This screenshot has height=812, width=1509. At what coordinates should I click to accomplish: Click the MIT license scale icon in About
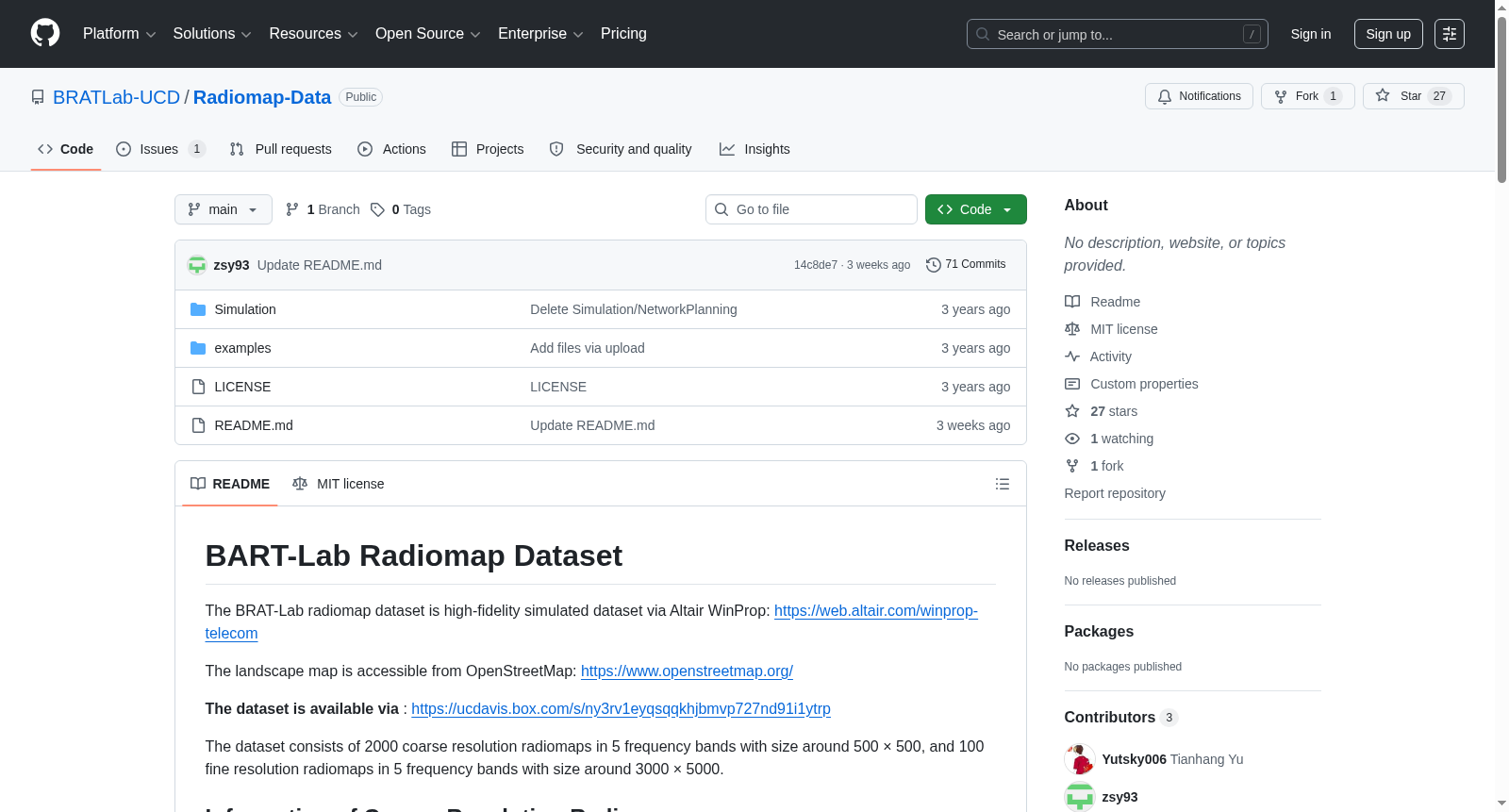[x=1072, y=329]
